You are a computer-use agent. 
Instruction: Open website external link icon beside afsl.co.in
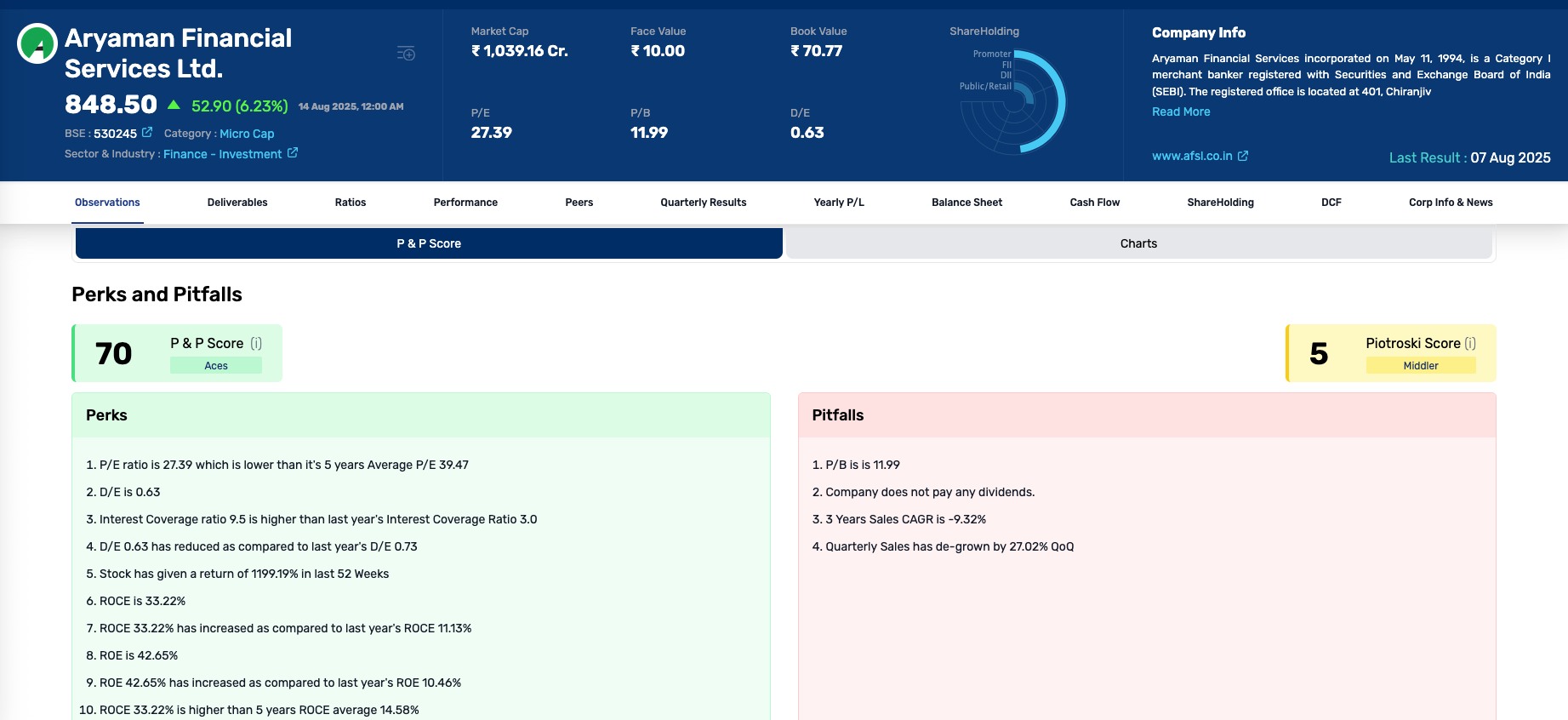[1243, 156]
